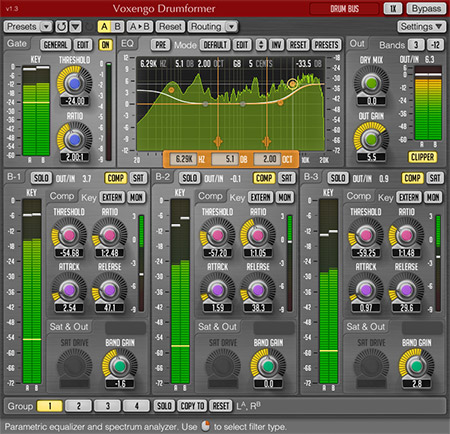Viewport: 450px width, 434px height.
Task: Select channel Group 2
Action: tap(79, 406)
